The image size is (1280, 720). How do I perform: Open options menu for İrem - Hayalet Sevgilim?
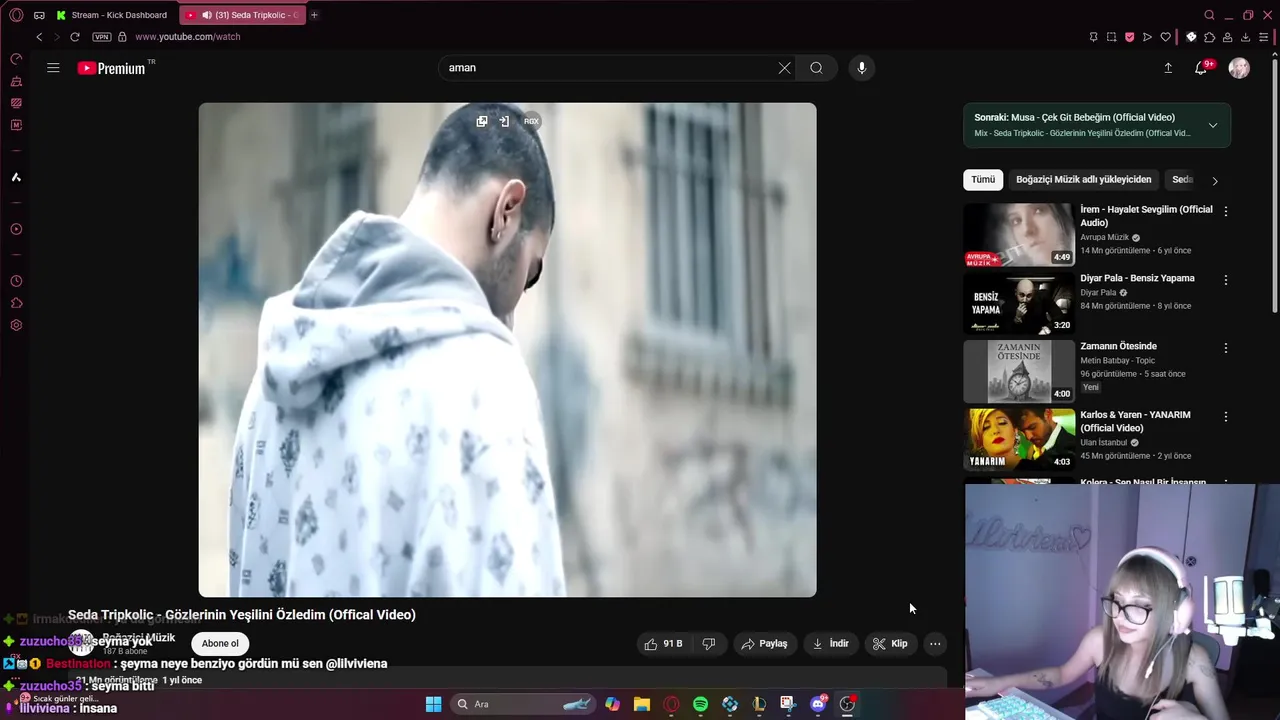(x=1226, y=212)
